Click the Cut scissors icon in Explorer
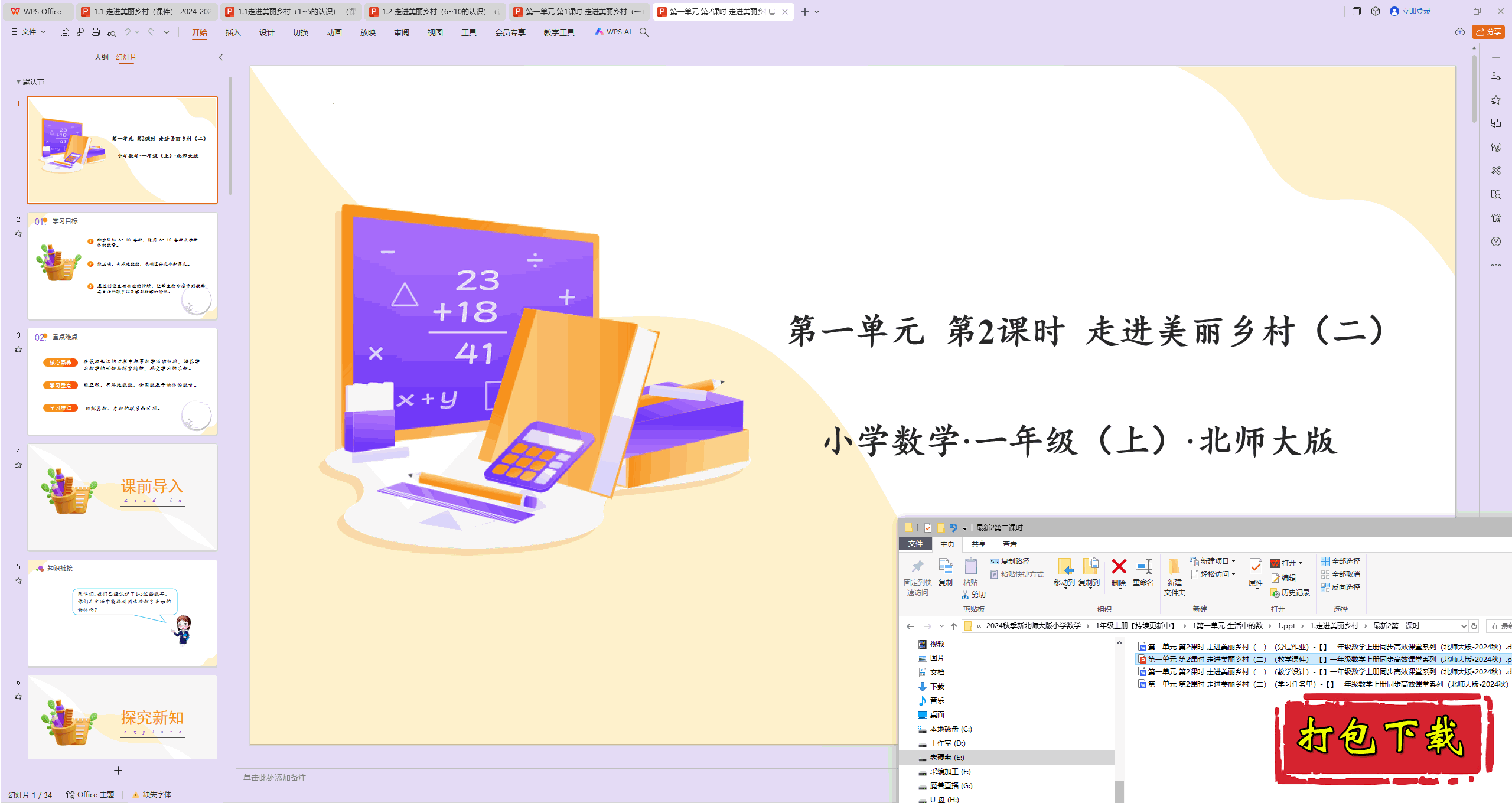This screenshot has width=1512, height=803. [965, 595]
